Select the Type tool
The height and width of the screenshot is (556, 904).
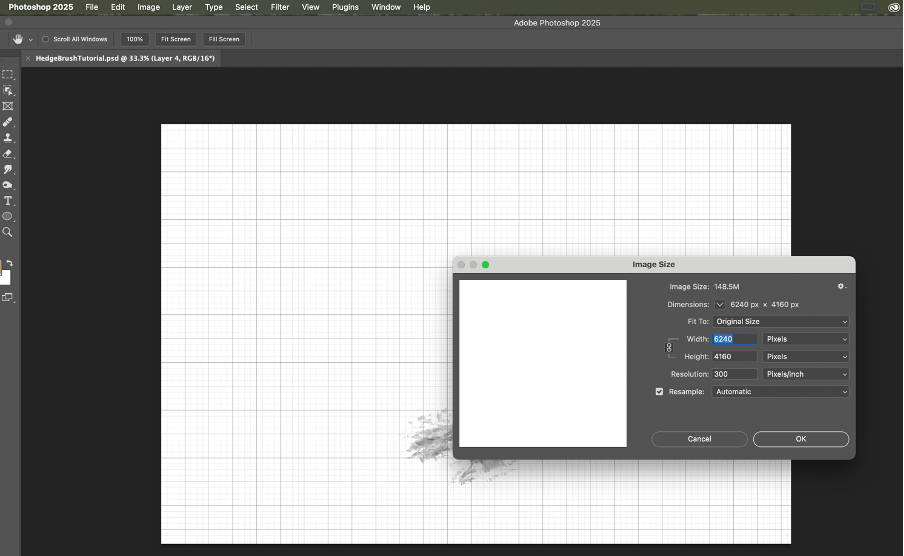8,201
